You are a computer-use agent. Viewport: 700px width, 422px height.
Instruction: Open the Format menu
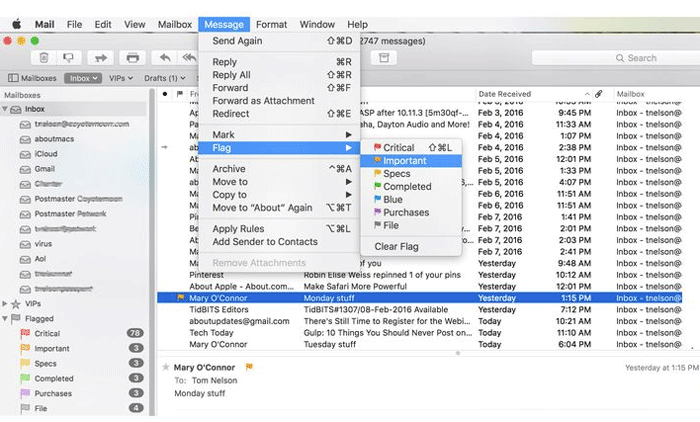[271, 24]
